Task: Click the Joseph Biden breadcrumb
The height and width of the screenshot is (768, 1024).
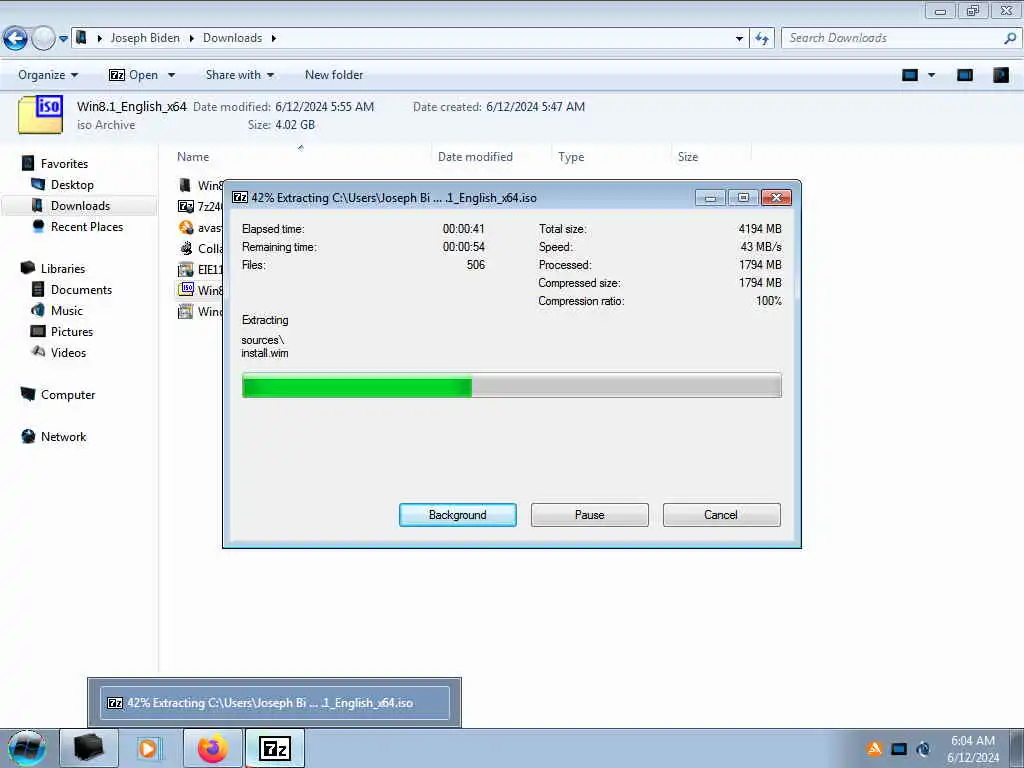Action: [145, 38]
